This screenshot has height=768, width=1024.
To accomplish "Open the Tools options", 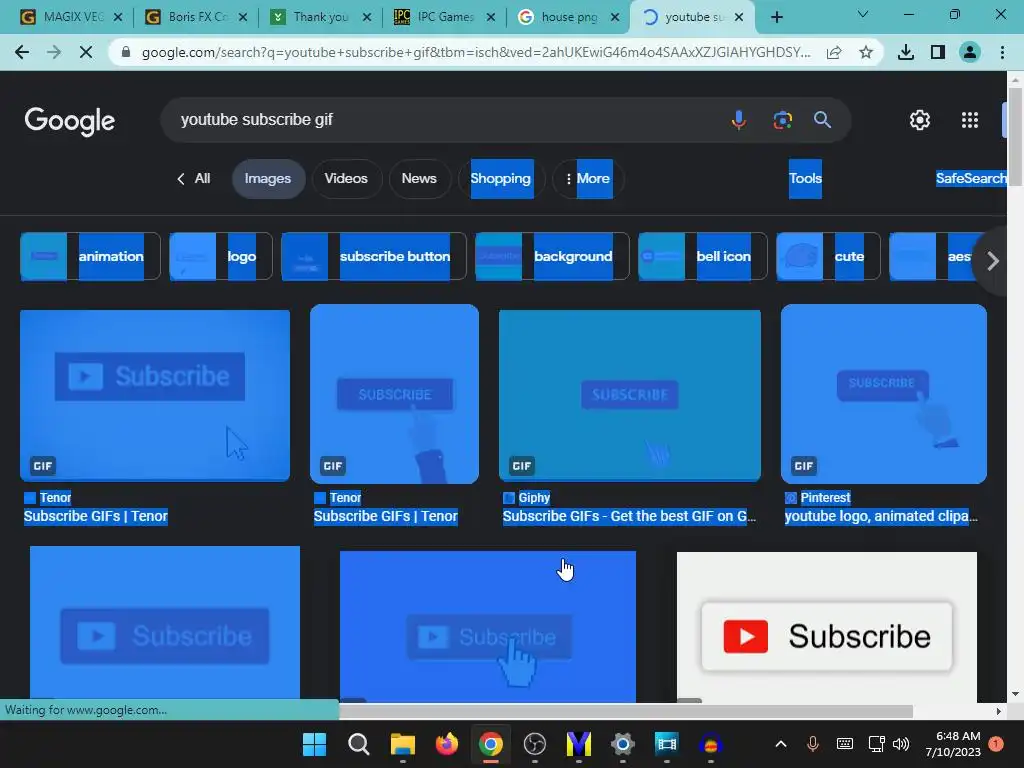I will coord(805,178).
